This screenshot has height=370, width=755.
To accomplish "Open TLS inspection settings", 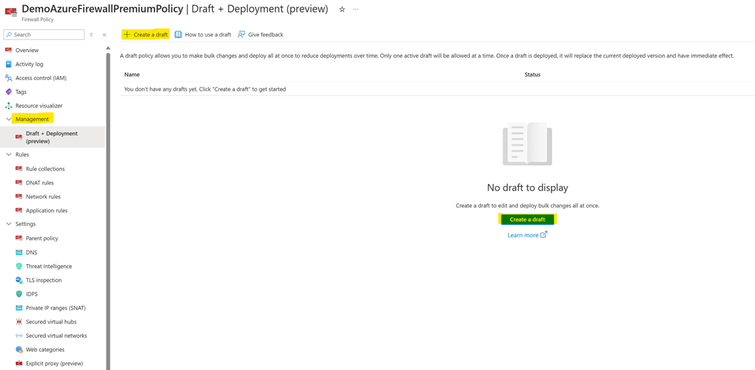I will (x=44, y=280).
